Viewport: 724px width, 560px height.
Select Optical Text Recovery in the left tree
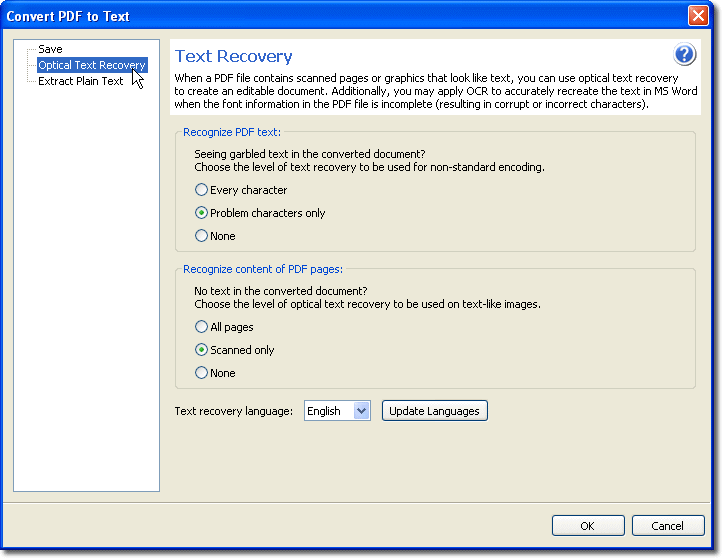click(92, 65)
